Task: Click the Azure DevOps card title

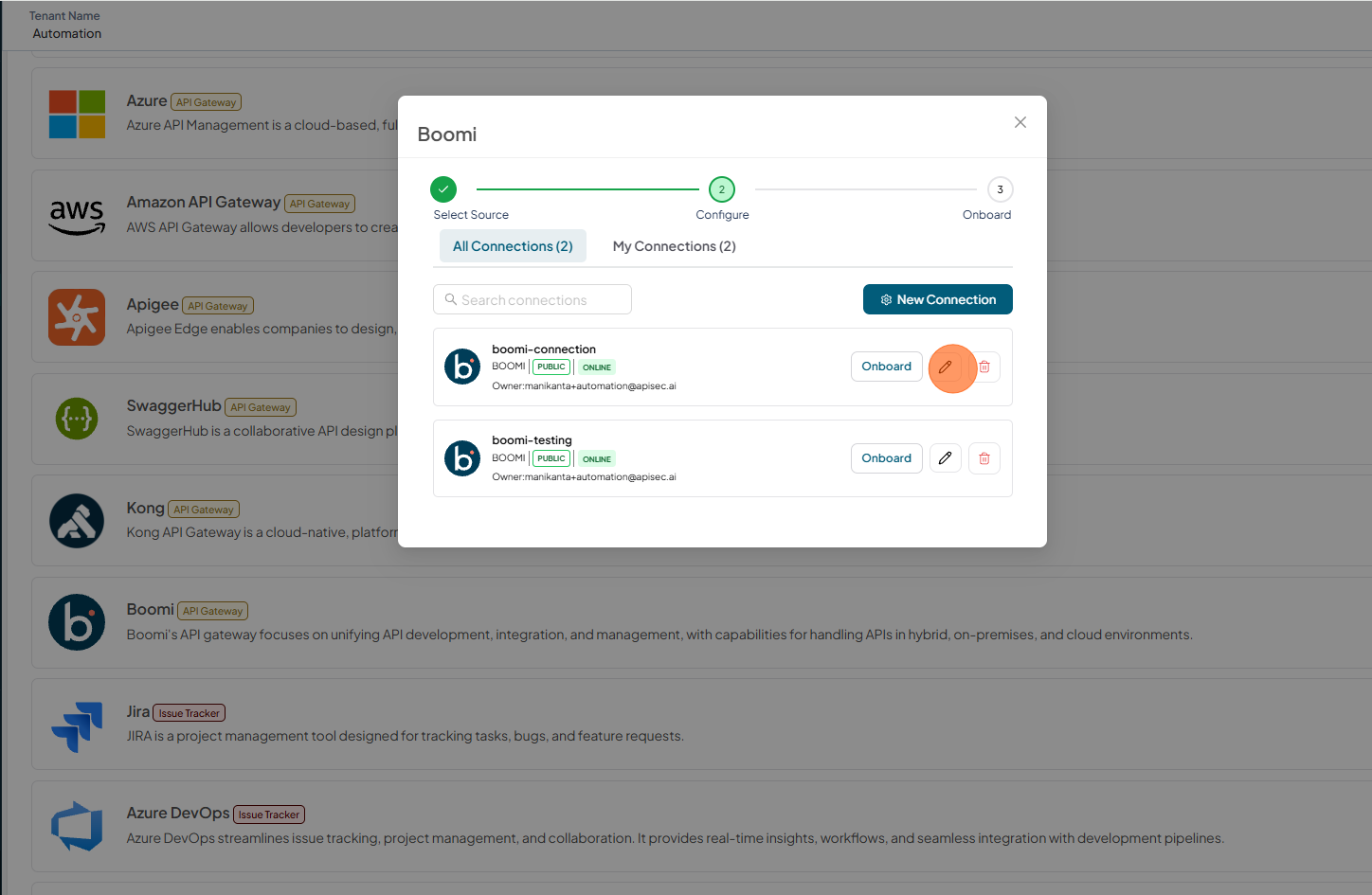Action: coord(178,813)
